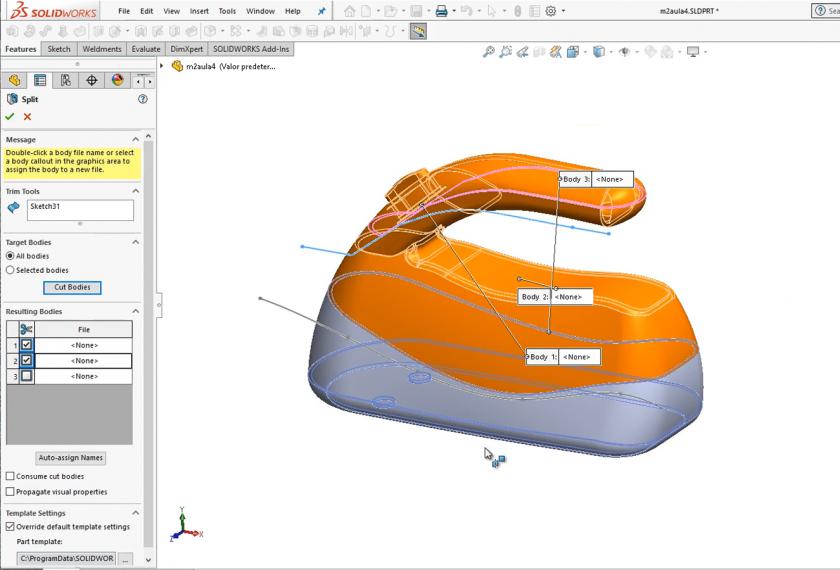Open Split help question mark icon
The height and width of the screenshot is (570, 840).
click(x=142, y=99)
